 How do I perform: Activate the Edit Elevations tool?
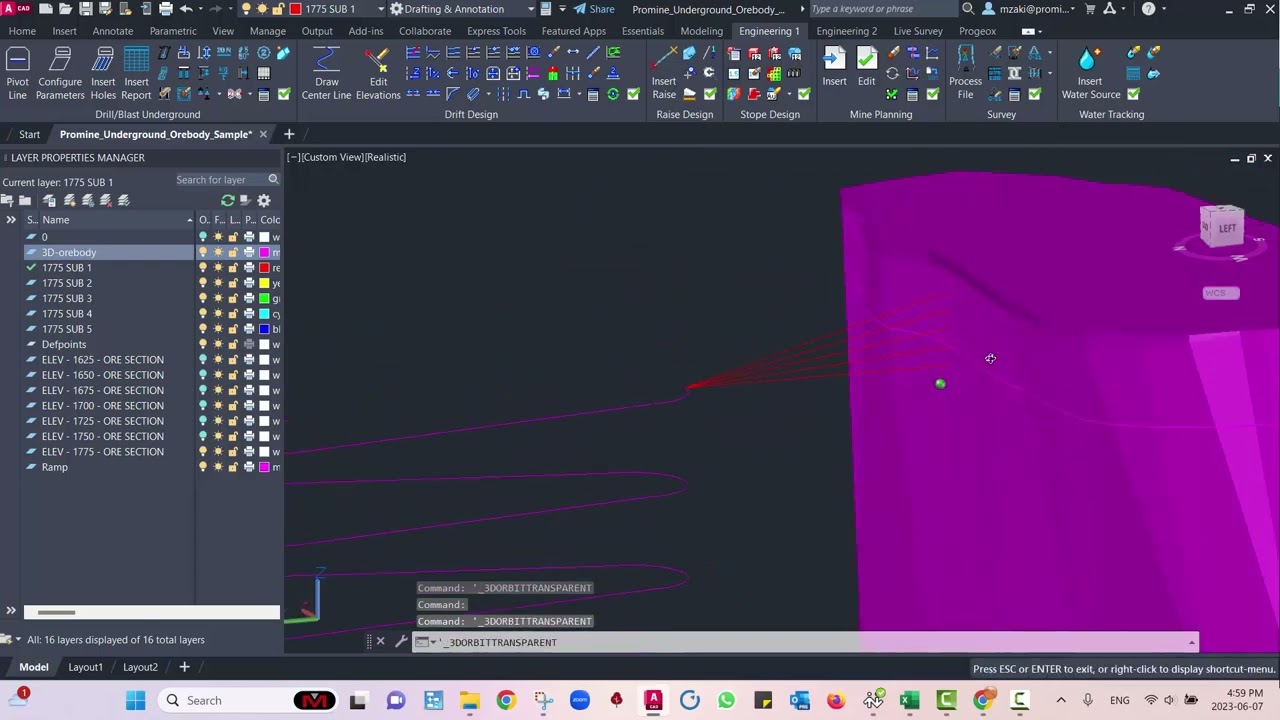pyautogui.click(x=378, y=74)
